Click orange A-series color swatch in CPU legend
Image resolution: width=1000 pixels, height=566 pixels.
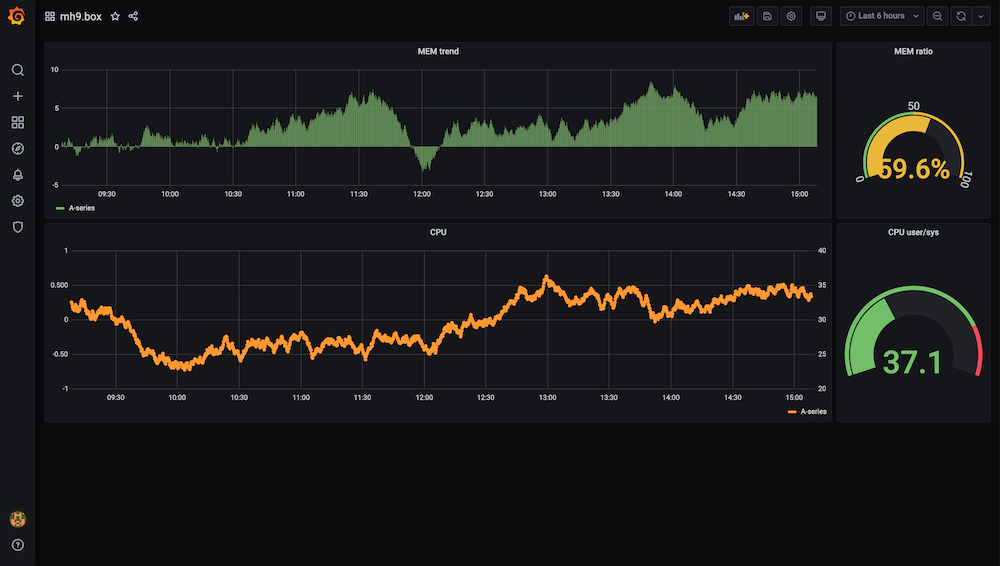(792, 412)
